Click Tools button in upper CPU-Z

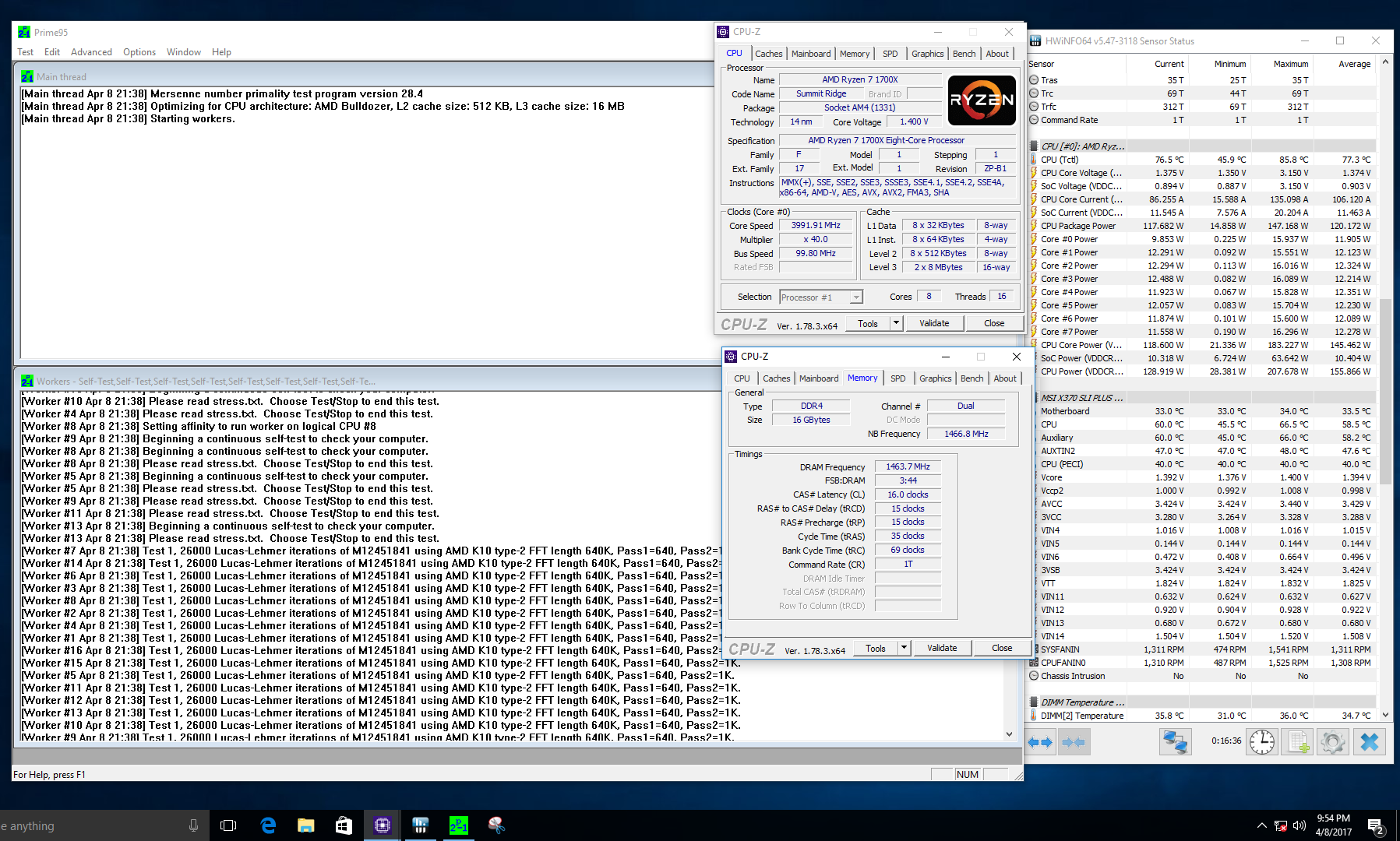[867, 323]
